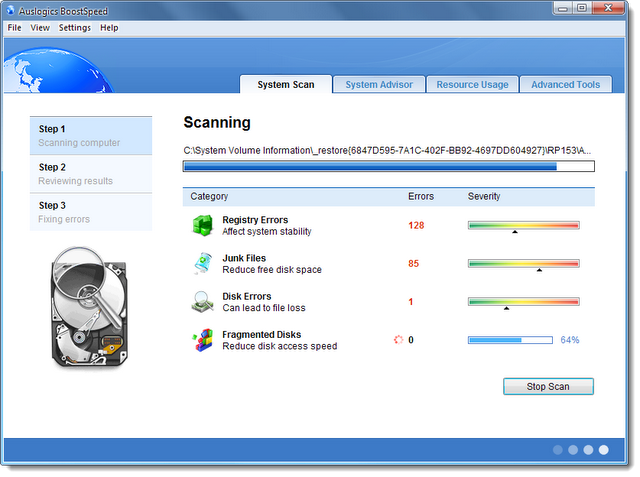The height and width of the screenshot is (477, 640).
Task: Click the Disk Errors severity gauge
Action: pos(524,302)
